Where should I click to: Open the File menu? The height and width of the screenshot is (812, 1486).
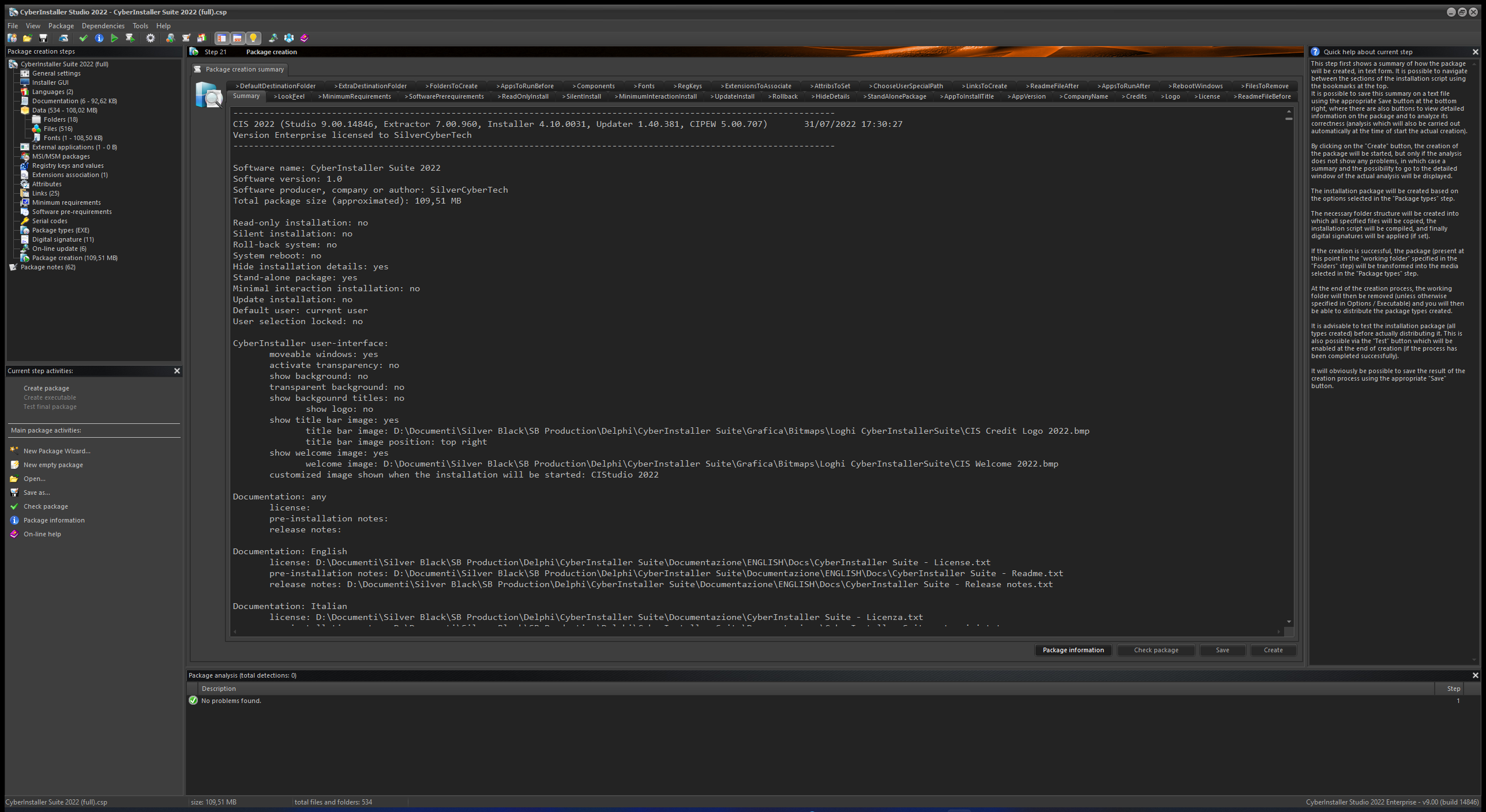(13, 26)
